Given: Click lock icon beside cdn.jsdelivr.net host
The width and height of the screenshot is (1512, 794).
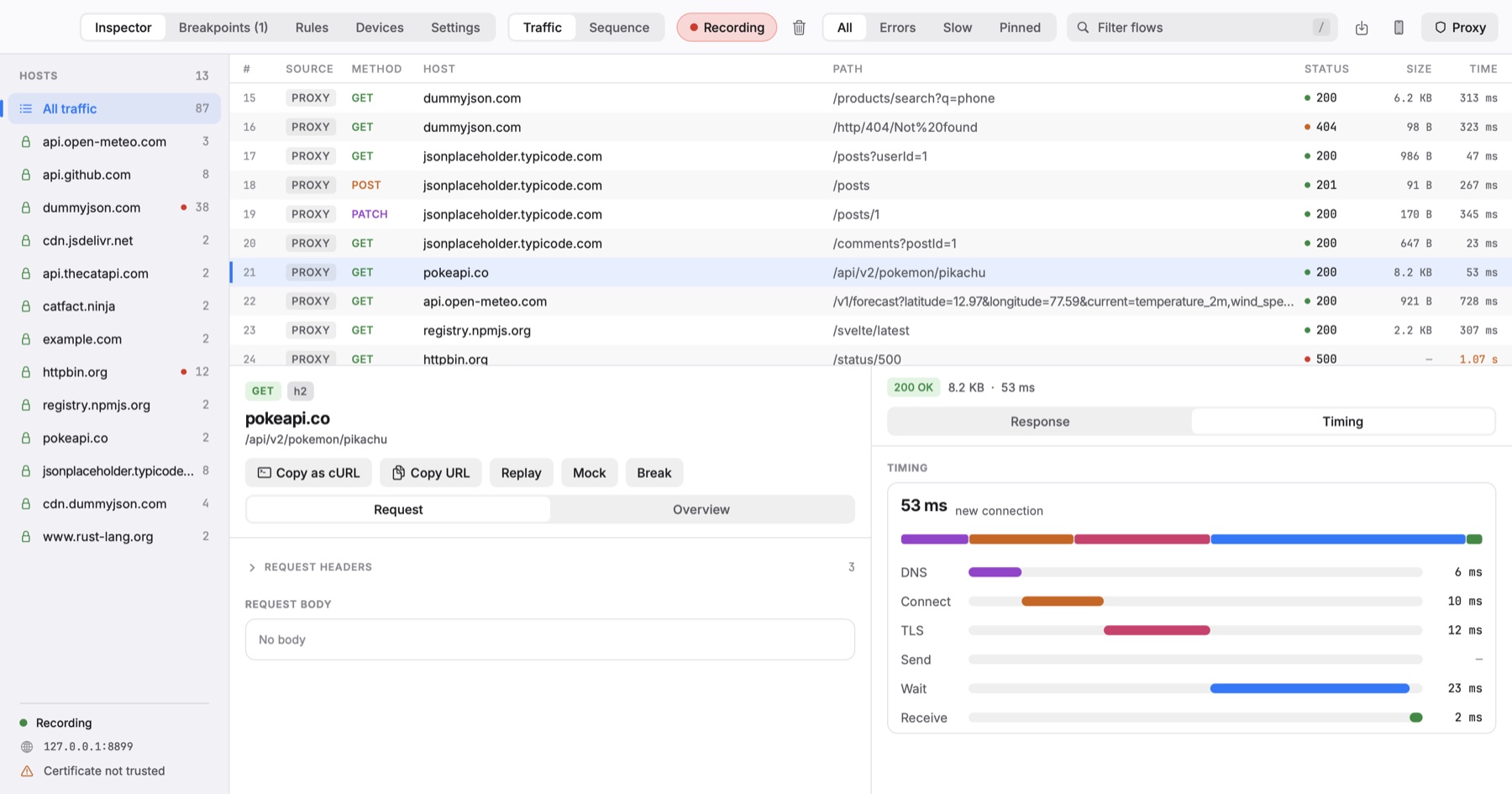Looking at the screenshot, I should coord(26,240).
